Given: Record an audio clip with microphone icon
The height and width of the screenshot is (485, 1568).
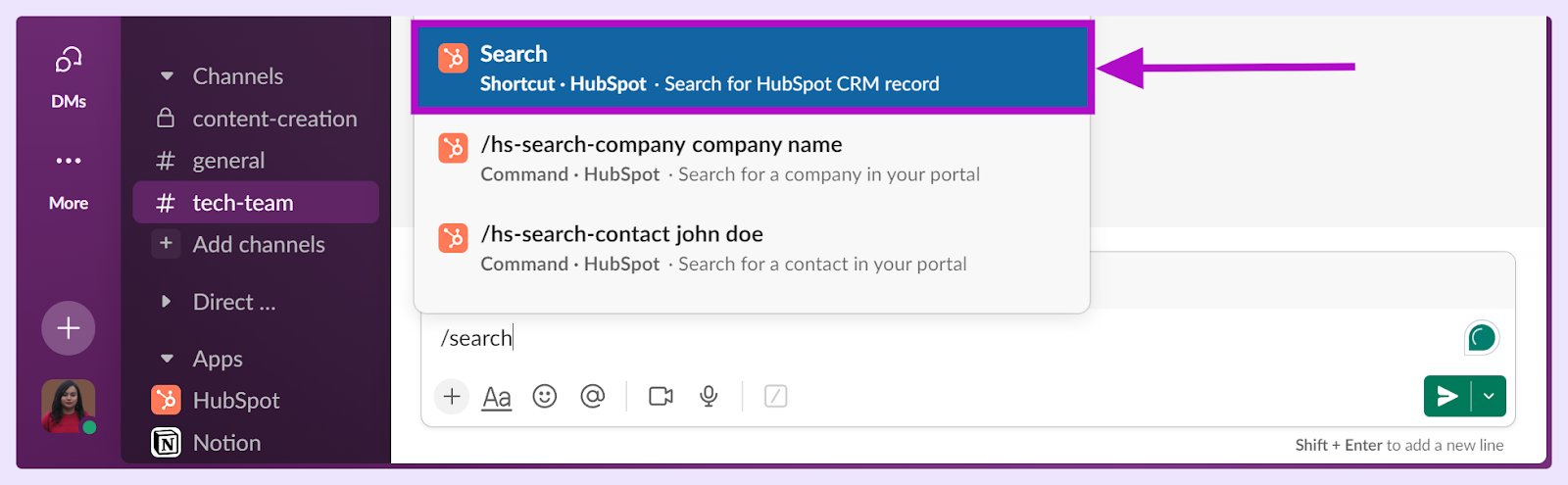Looking at the screenshot, I should [709, 396].
